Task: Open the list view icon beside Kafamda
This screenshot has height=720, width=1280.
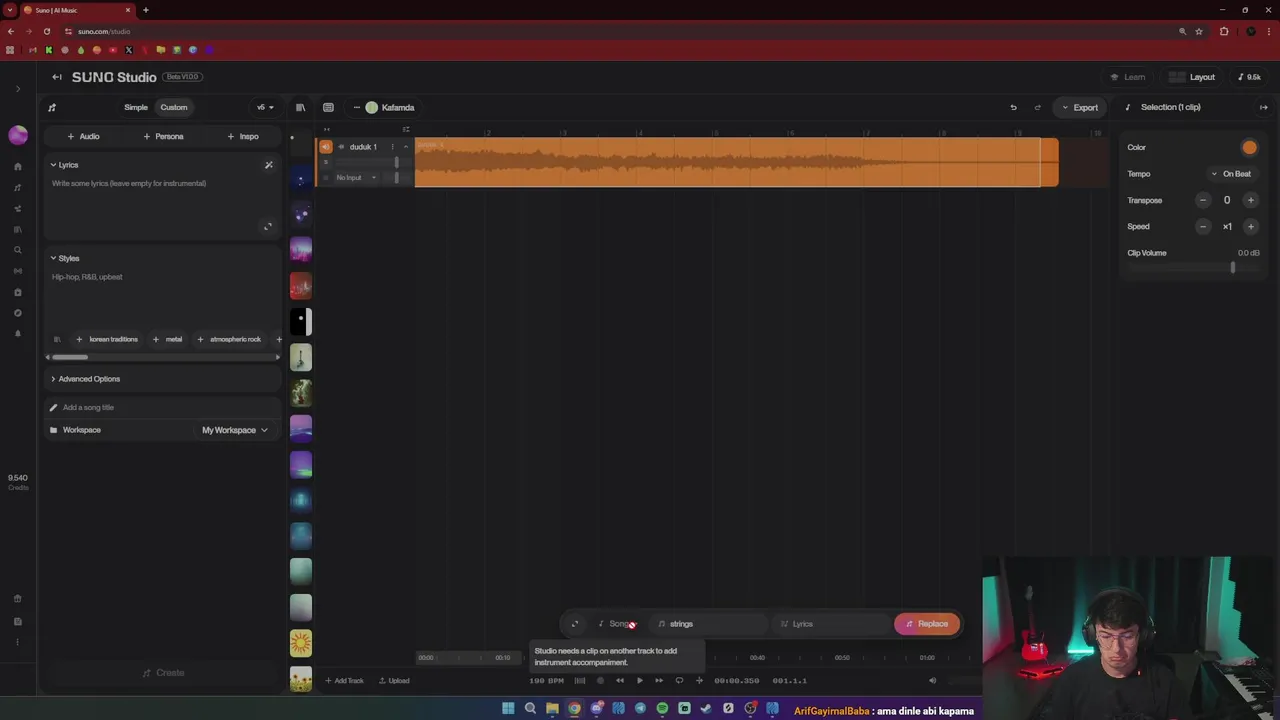Action: pos(328,107)
